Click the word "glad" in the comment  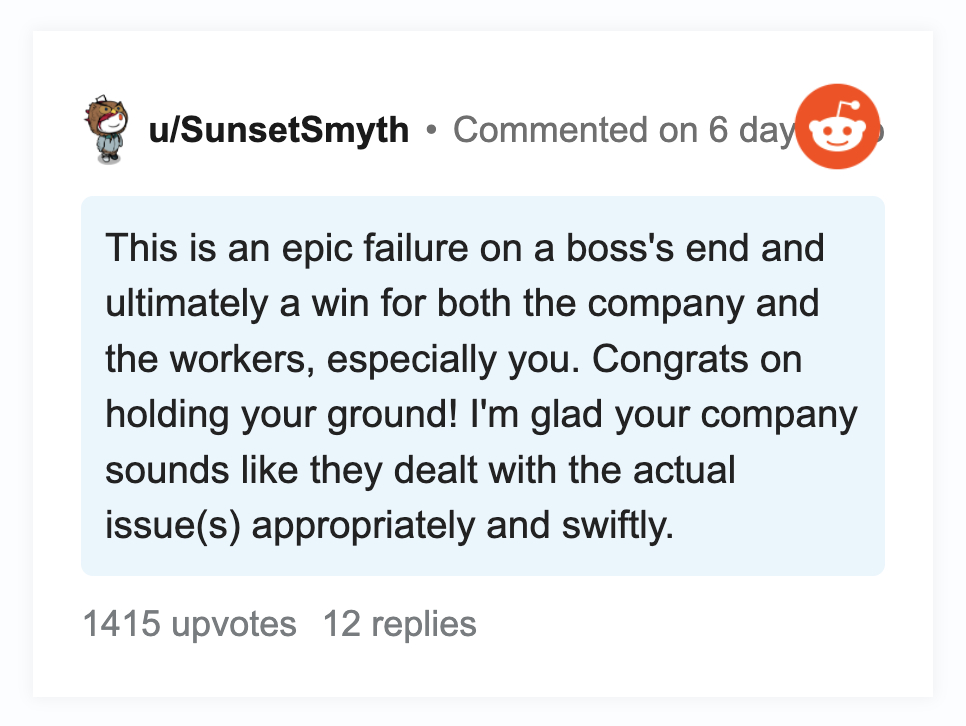567,415
